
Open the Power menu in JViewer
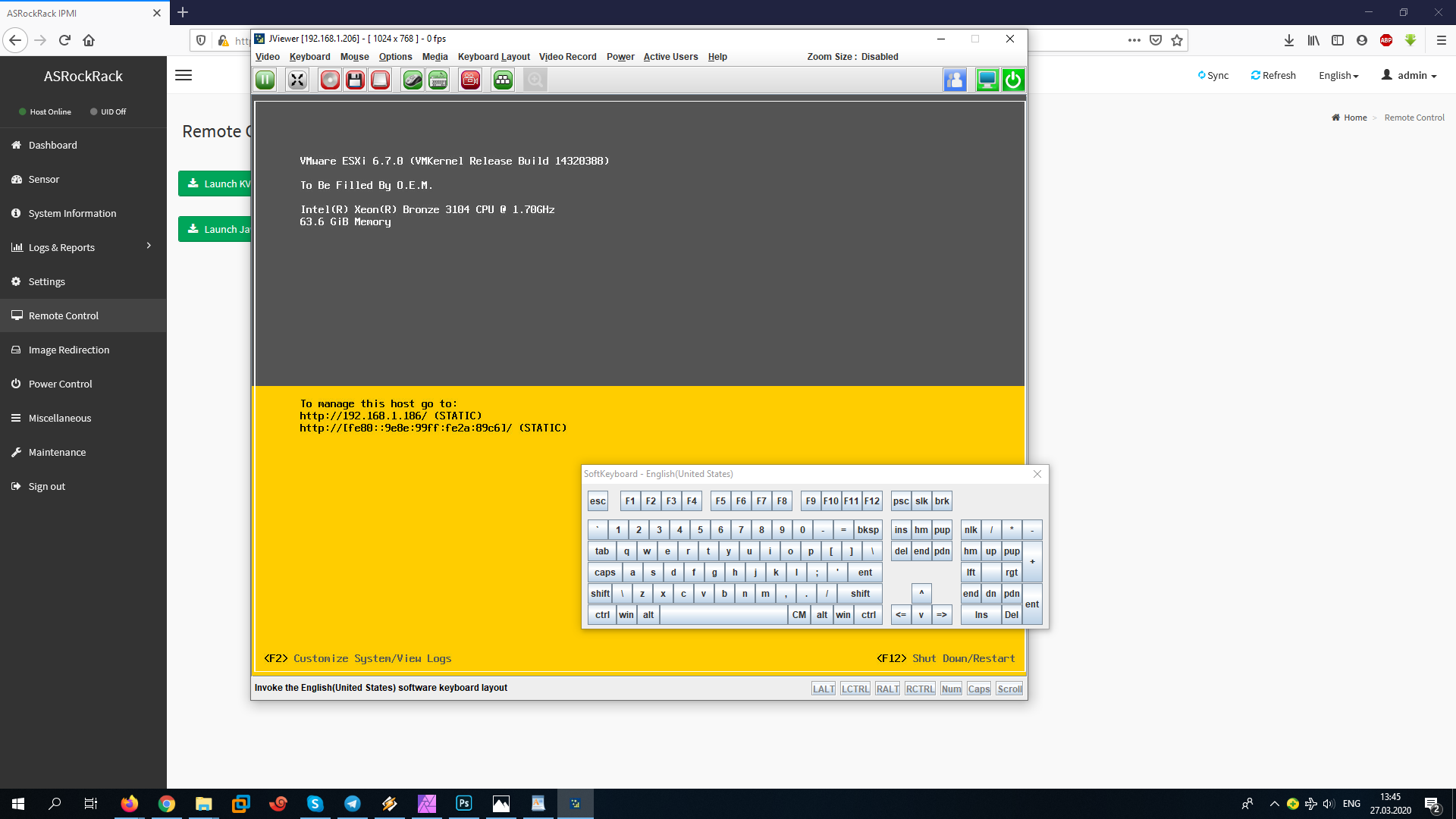(x=620, y=57)
